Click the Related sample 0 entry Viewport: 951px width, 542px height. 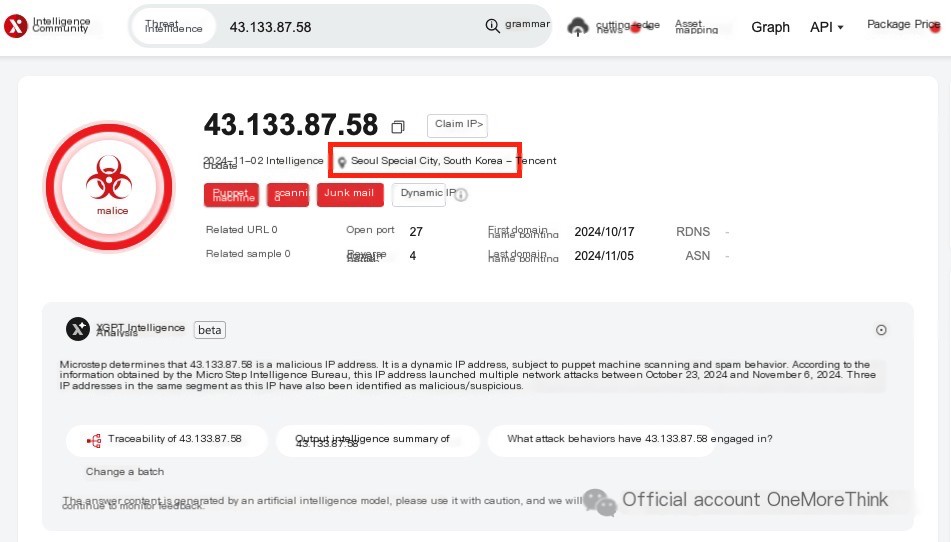coord(248,254)
